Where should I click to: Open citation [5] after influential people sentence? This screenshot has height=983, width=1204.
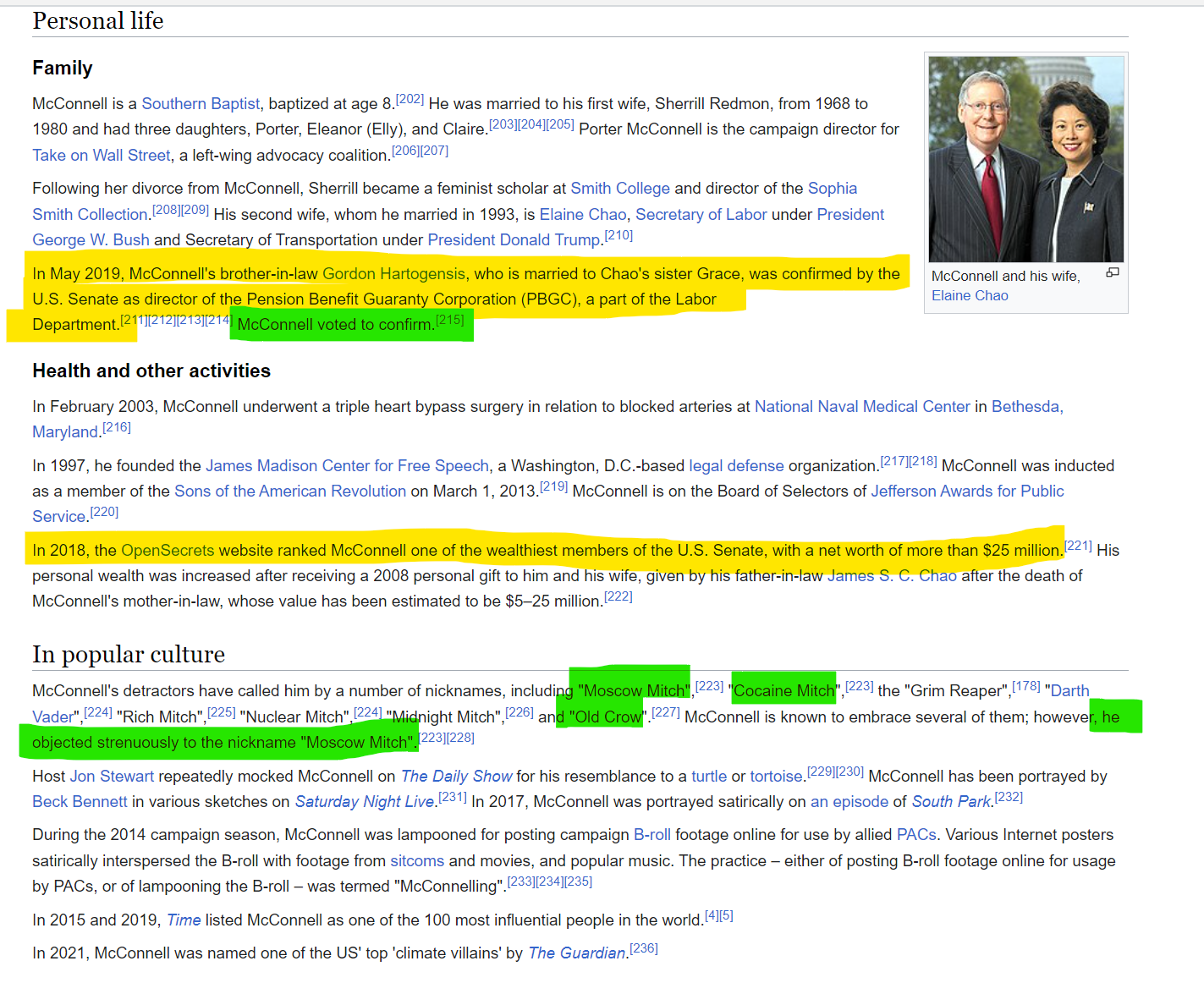click(x=727, y=915)
